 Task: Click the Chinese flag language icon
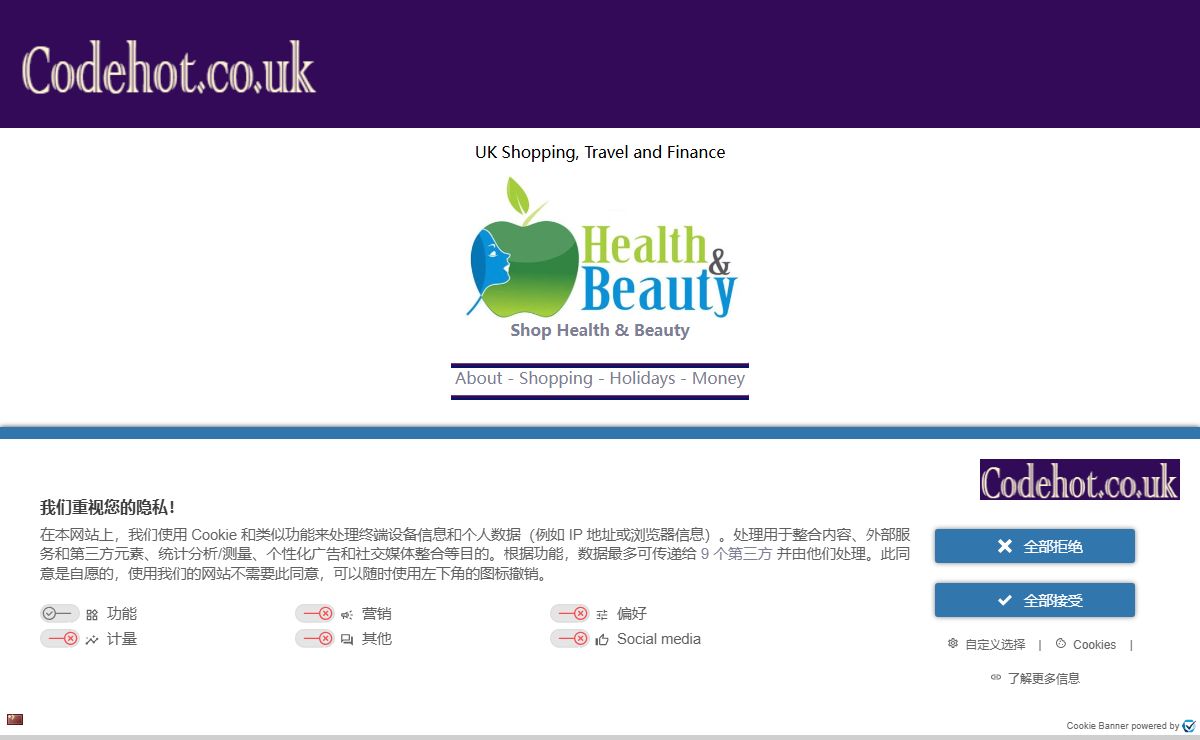point(14,719)
